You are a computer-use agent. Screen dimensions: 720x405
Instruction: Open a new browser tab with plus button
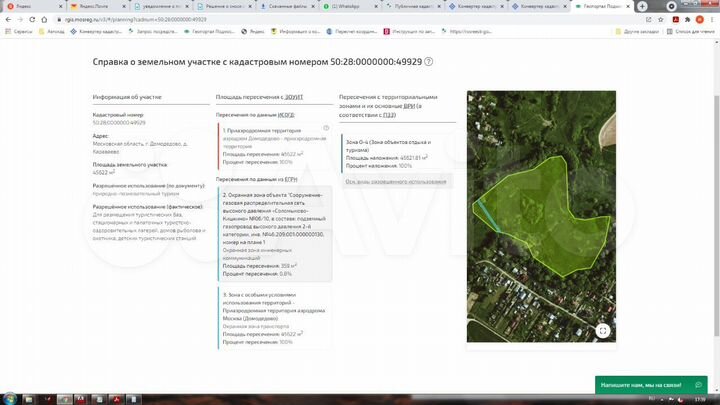pos(642,6)
